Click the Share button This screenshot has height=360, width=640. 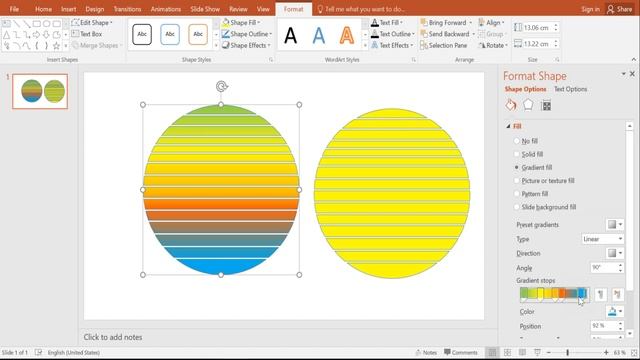[620, 9]
